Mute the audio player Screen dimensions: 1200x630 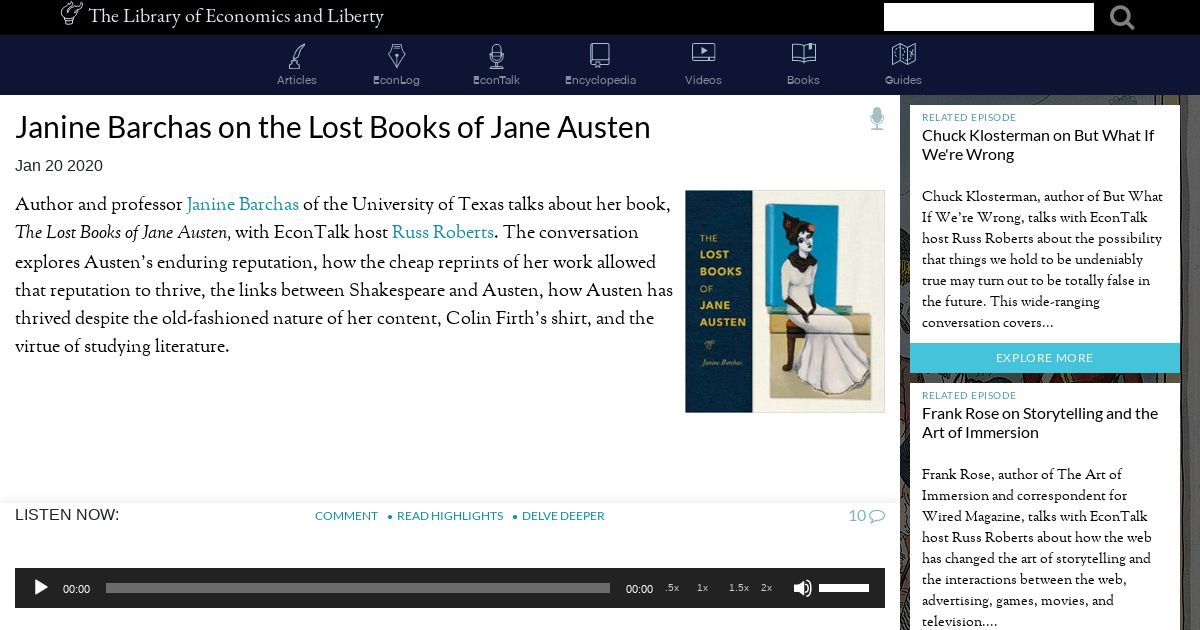click(802, 588)
